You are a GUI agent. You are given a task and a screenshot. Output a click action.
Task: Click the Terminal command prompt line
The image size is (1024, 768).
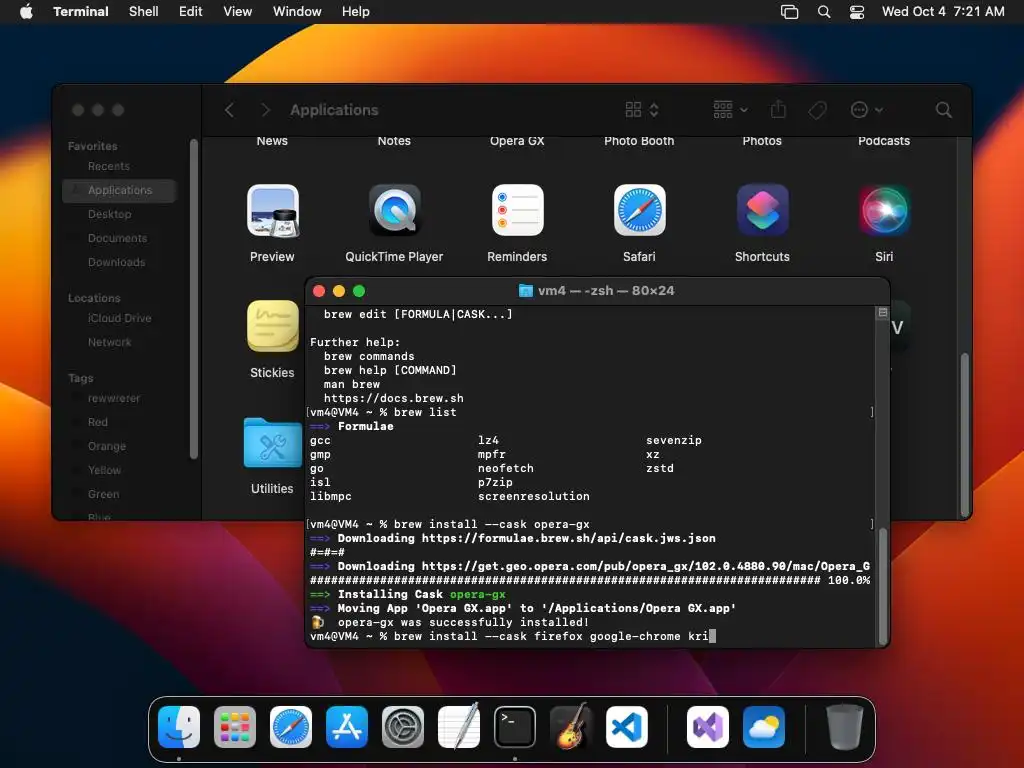(x=513, y=636)
